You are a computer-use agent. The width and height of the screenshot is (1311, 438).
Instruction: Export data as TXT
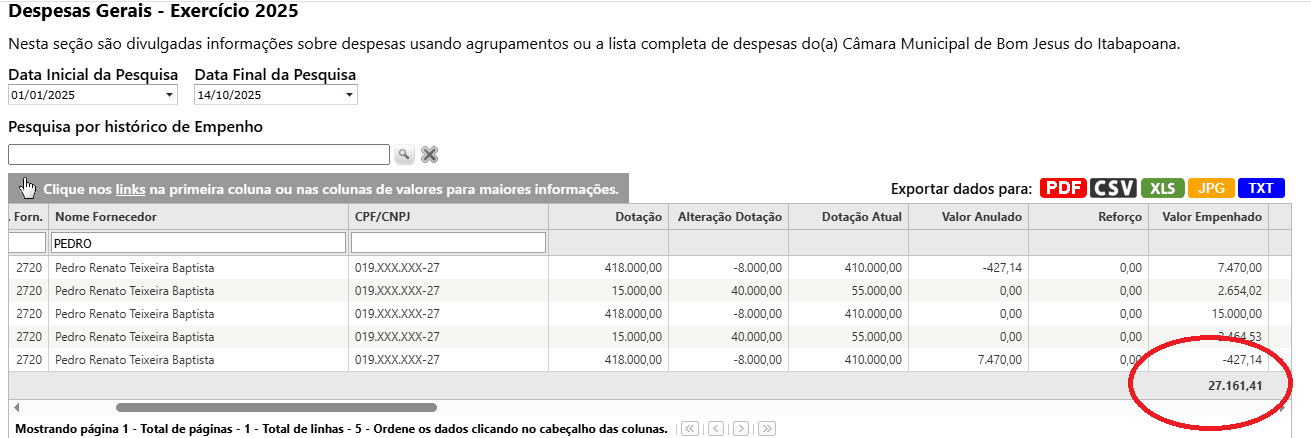pos(1261,188)
